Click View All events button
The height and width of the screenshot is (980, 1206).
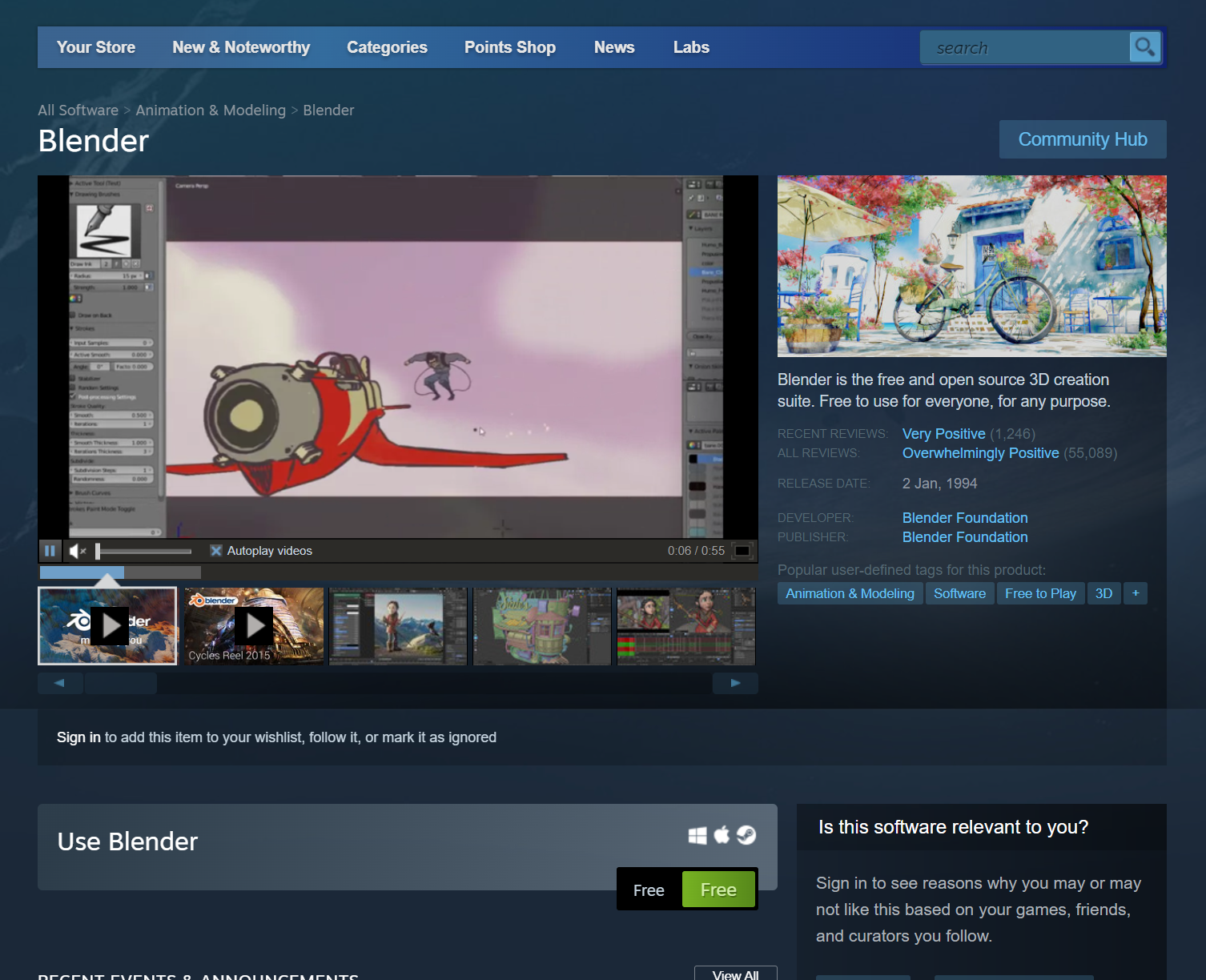click(x=735, y=974)
